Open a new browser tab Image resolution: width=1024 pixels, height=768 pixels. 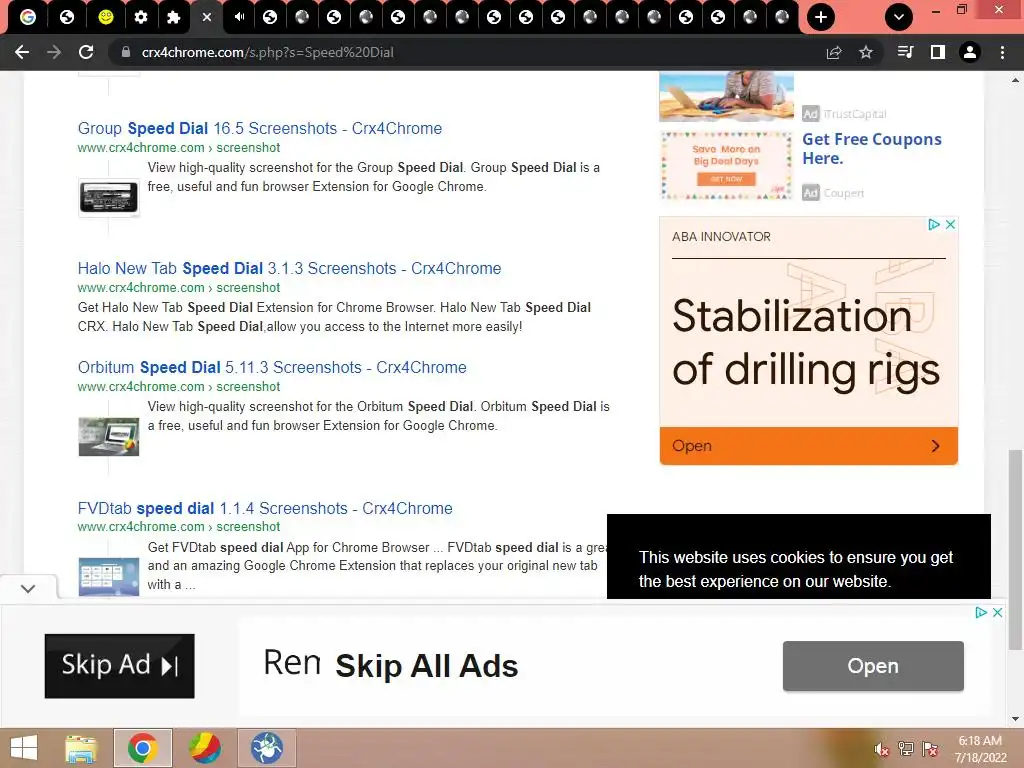[x=821, y=17]
